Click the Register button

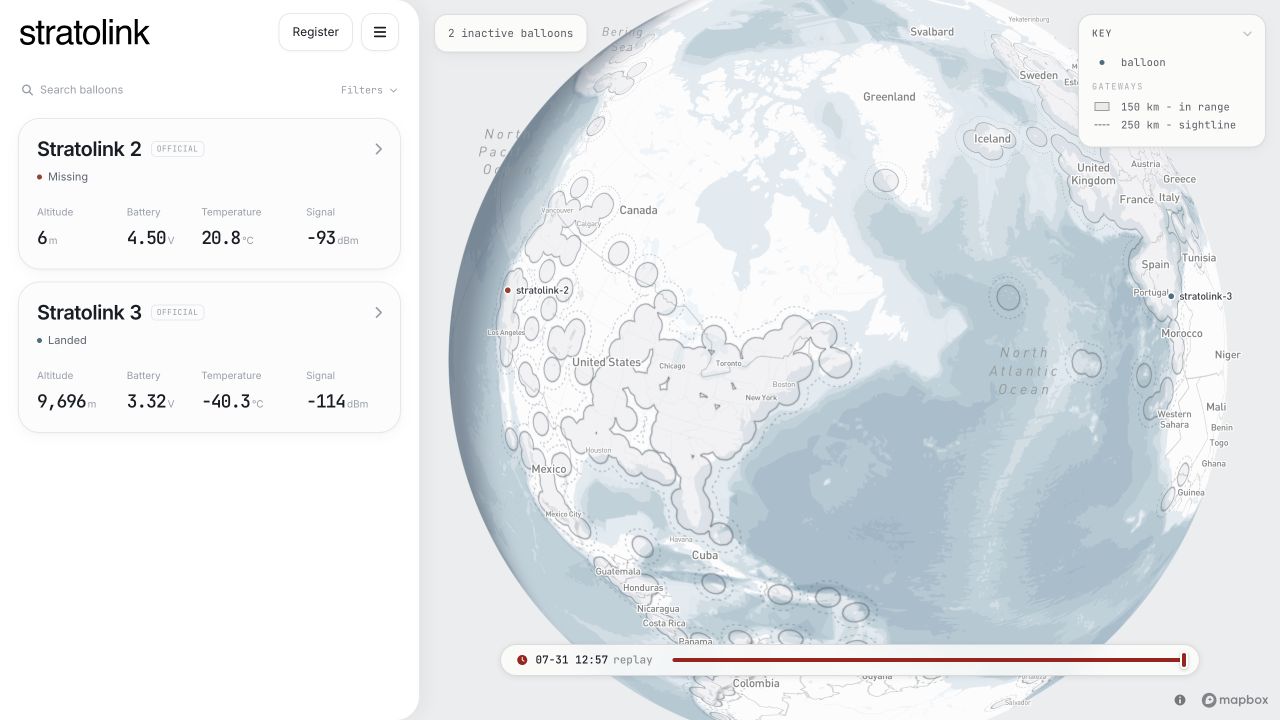point(316,32)
